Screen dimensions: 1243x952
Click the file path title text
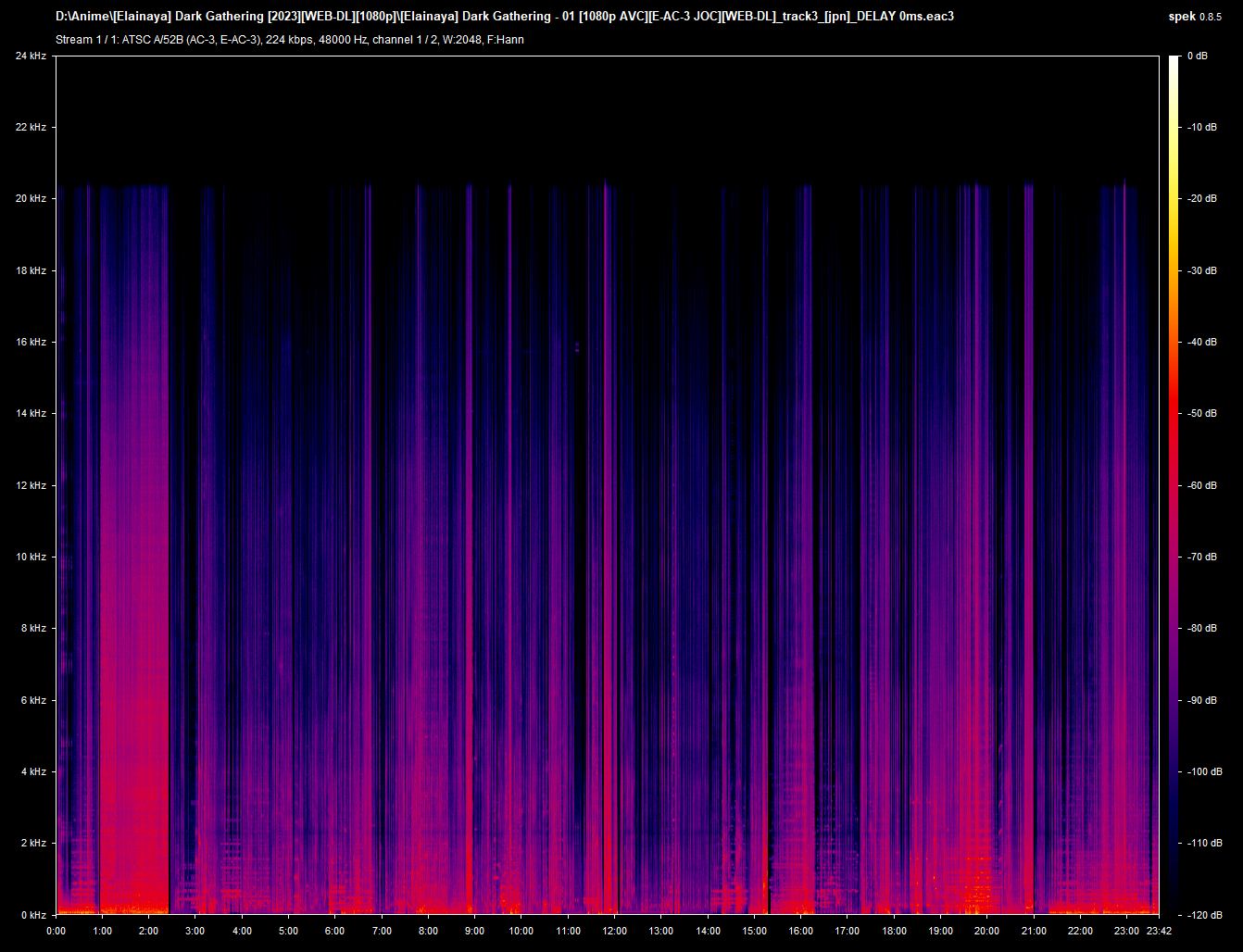tap(505, 17)
